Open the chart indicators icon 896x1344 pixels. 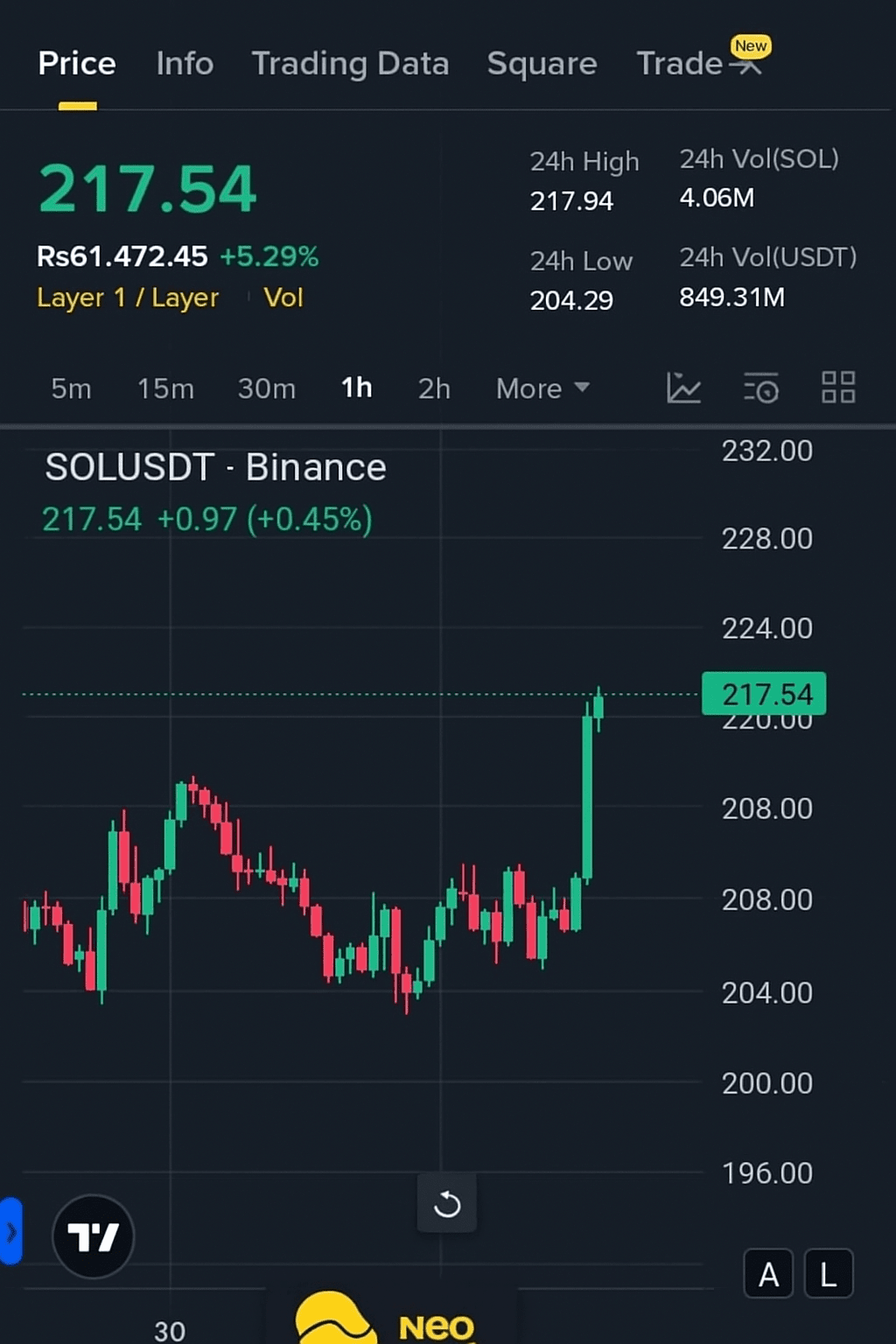click(683, 388)
